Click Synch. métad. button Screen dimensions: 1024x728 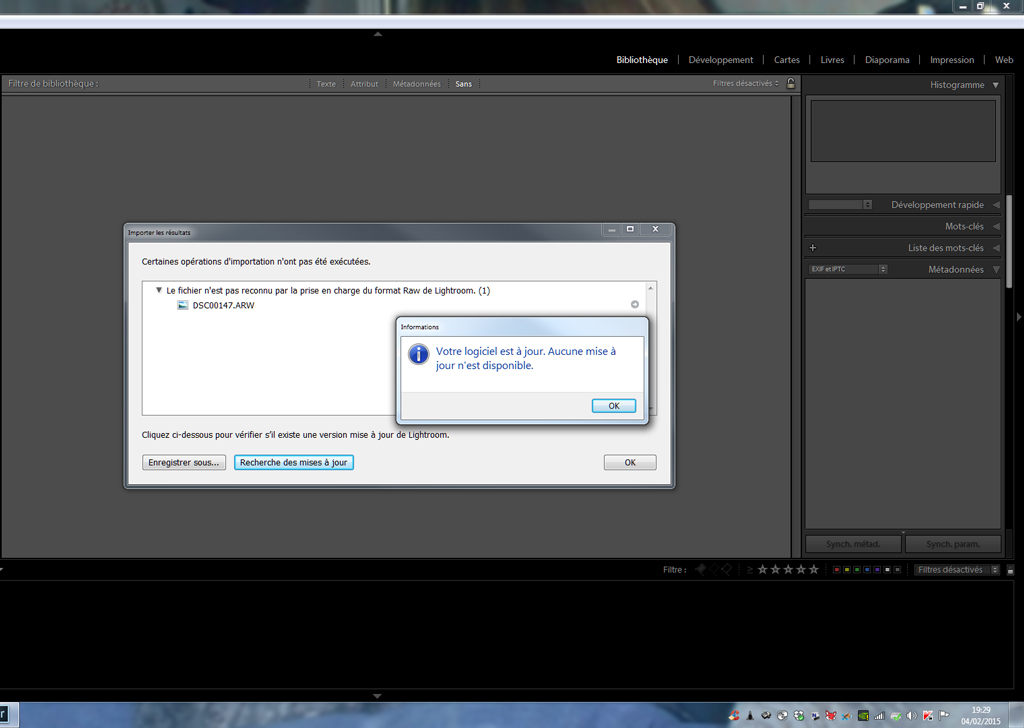(x=853, y=544)
